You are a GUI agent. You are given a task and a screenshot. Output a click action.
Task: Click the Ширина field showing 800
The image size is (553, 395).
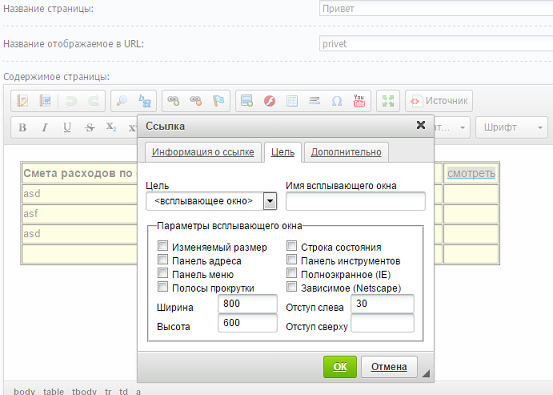[248, 304]
